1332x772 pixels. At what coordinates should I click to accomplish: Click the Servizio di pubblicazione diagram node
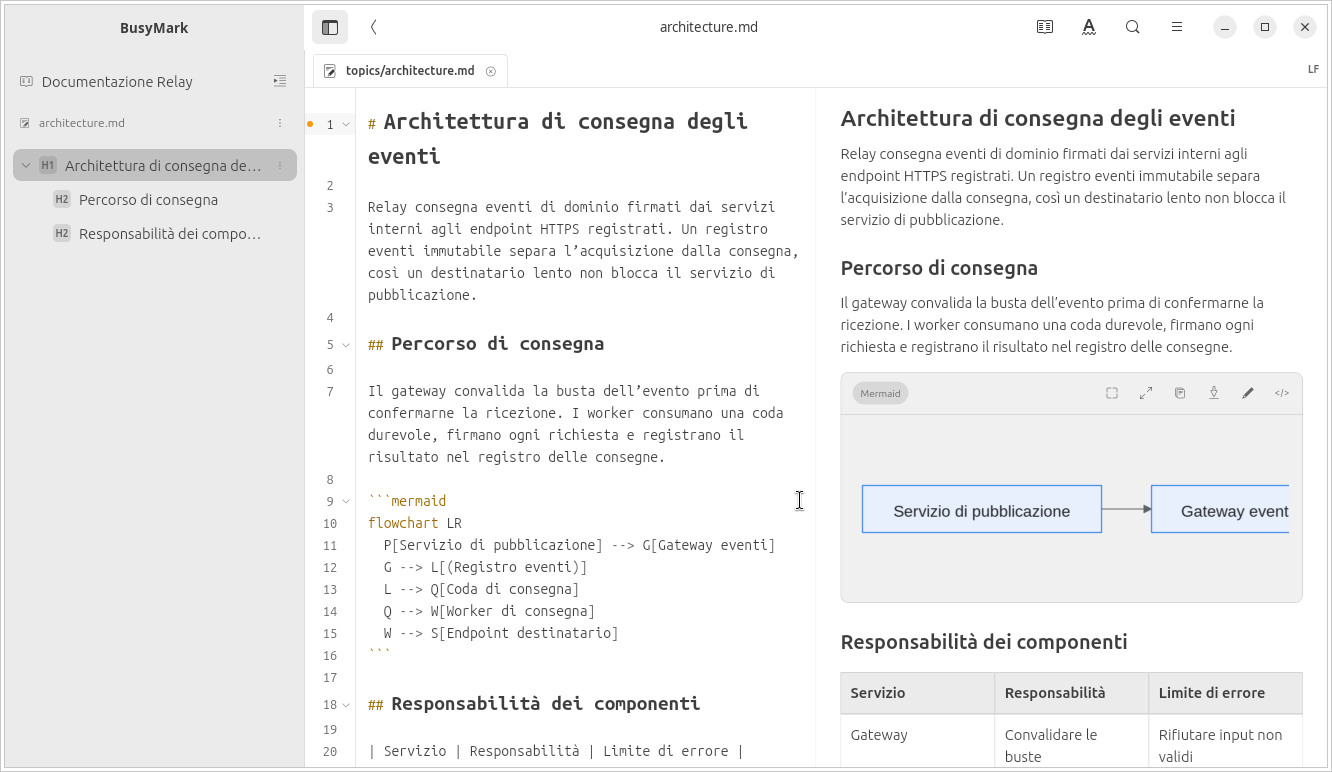(982, 509)
